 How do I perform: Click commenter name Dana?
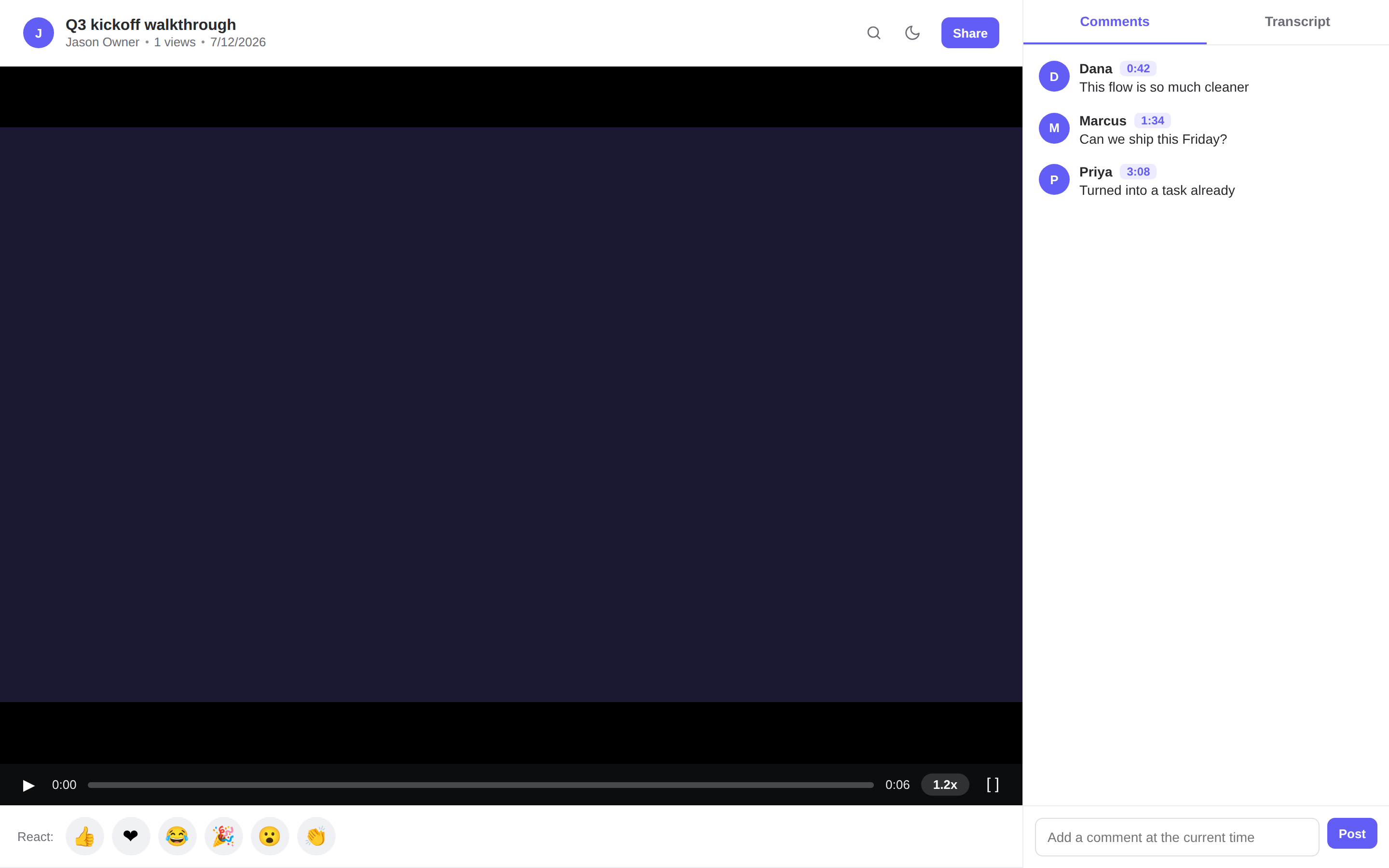coord(1095,69)
